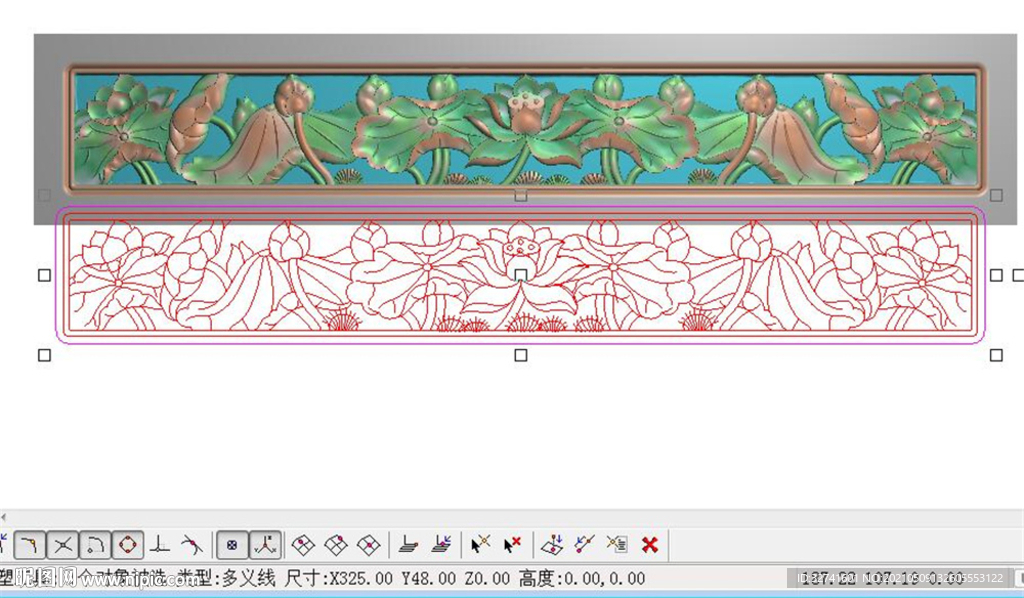Click the bottom-right selection handle
The width and height of the screenshot is (1024, 598).
coord(996,355)
